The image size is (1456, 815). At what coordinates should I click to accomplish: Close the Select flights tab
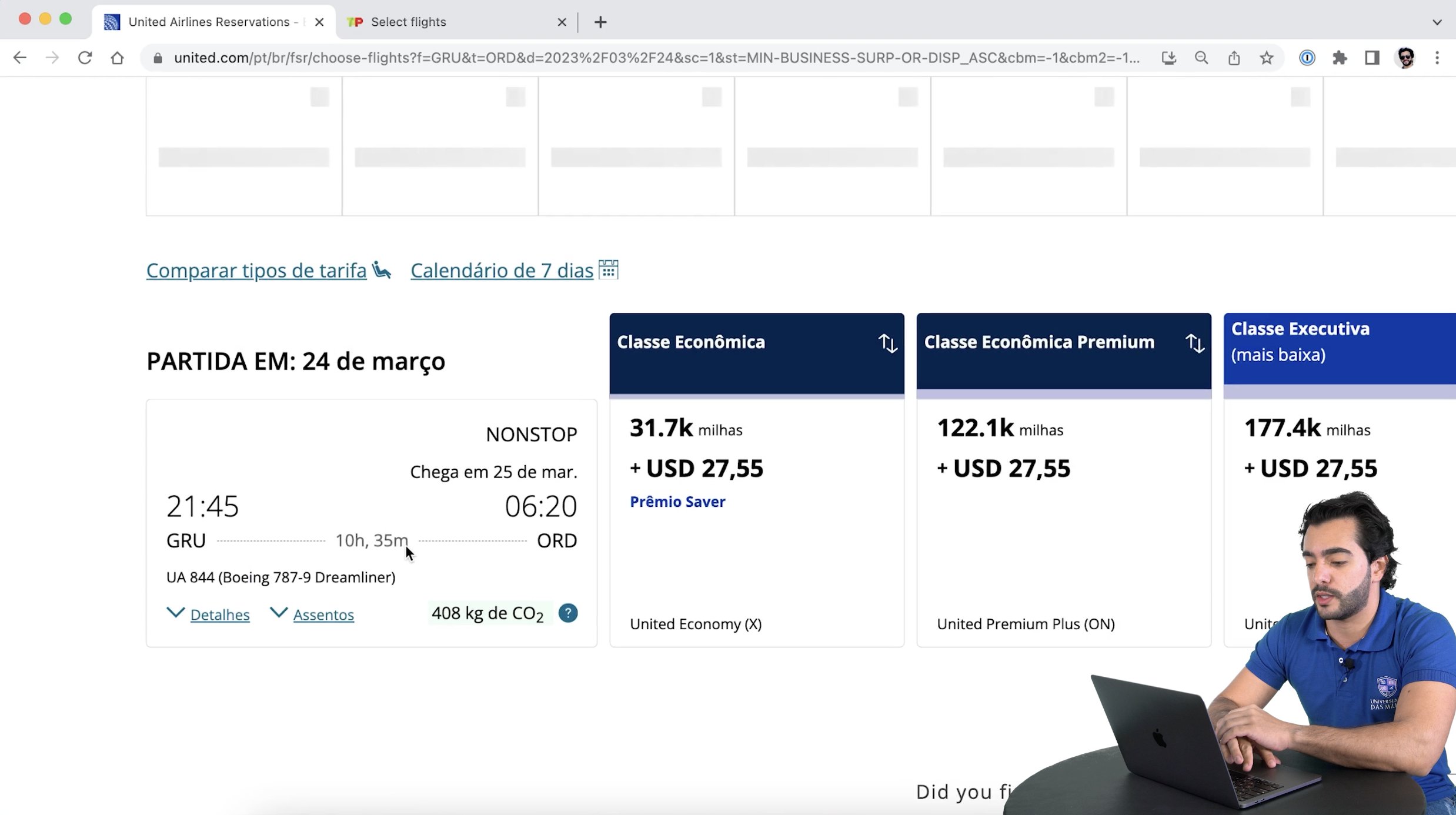(562, 22)
